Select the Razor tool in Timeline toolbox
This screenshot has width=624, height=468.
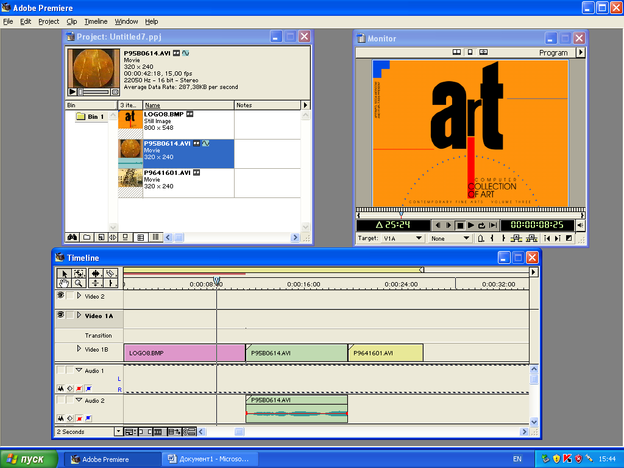(111, 273)
